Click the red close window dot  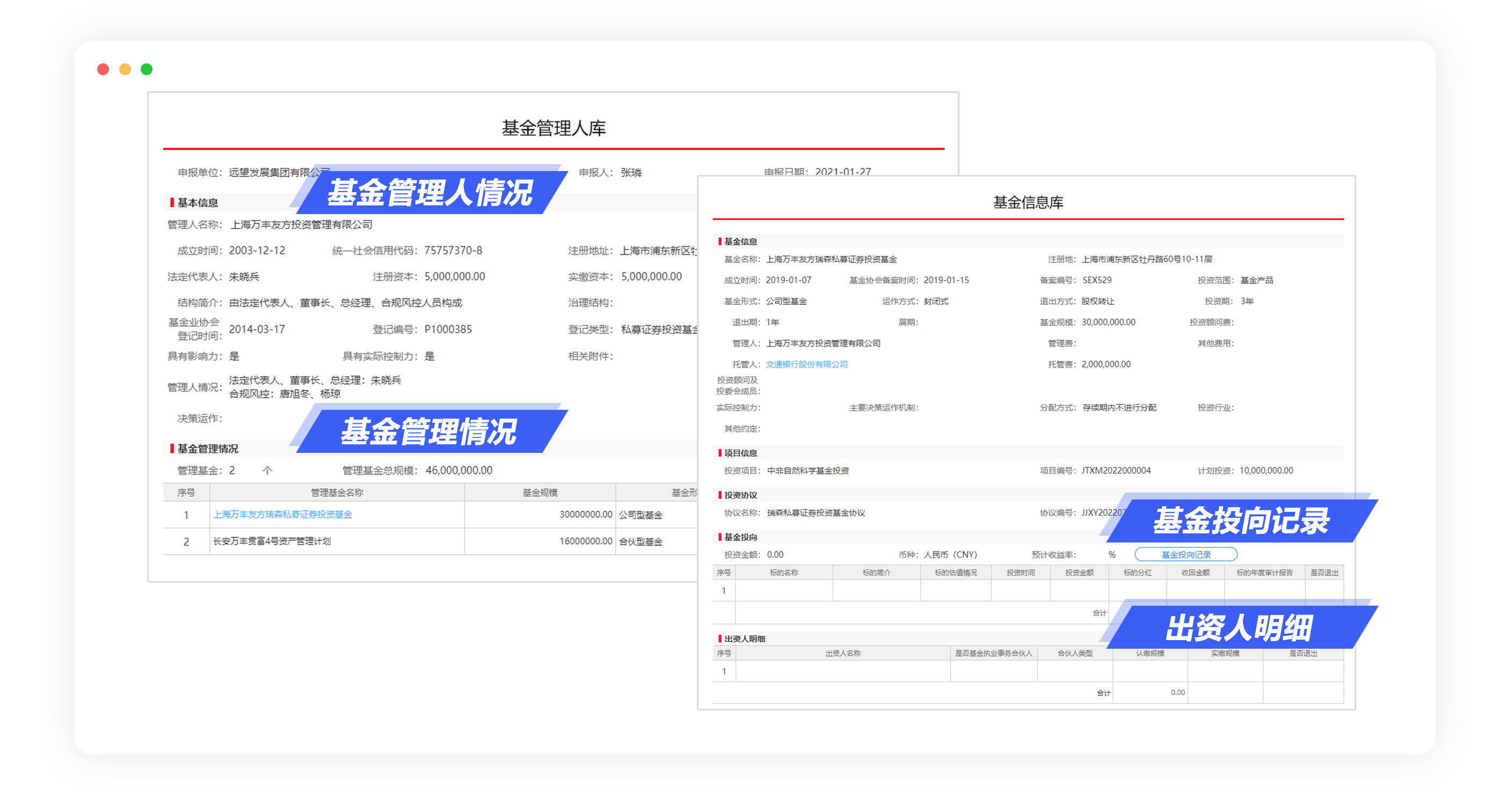click(x=103, y=69)
